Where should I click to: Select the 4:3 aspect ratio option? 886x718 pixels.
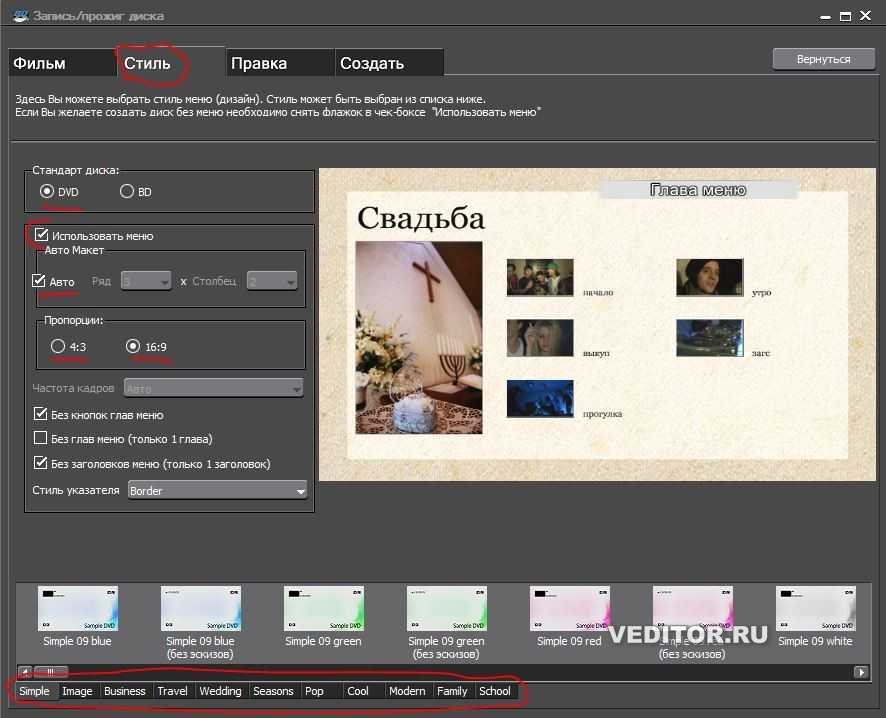coord(58,347)
